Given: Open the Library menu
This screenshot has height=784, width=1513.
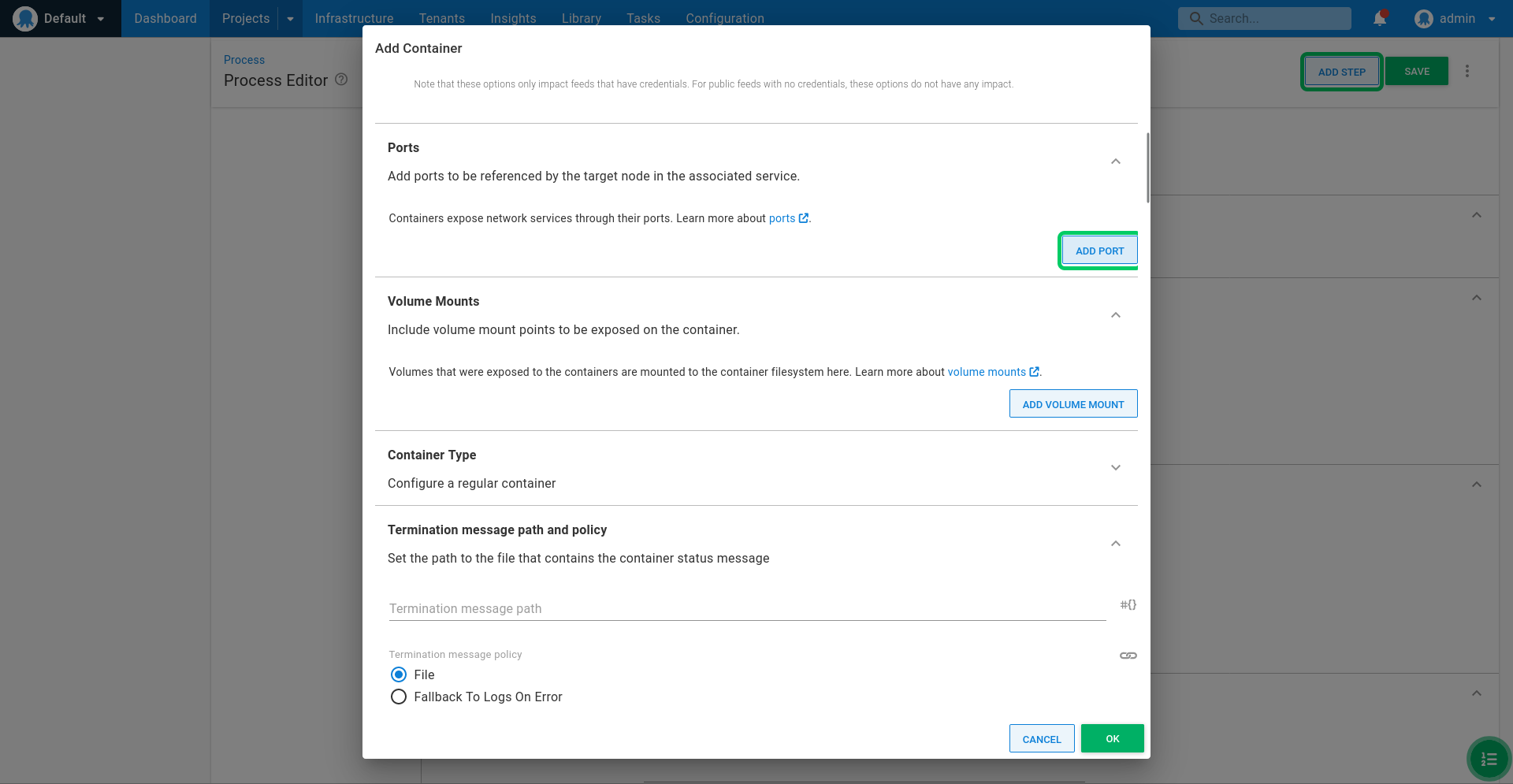Looking at the screenshot, I should 582,18.
